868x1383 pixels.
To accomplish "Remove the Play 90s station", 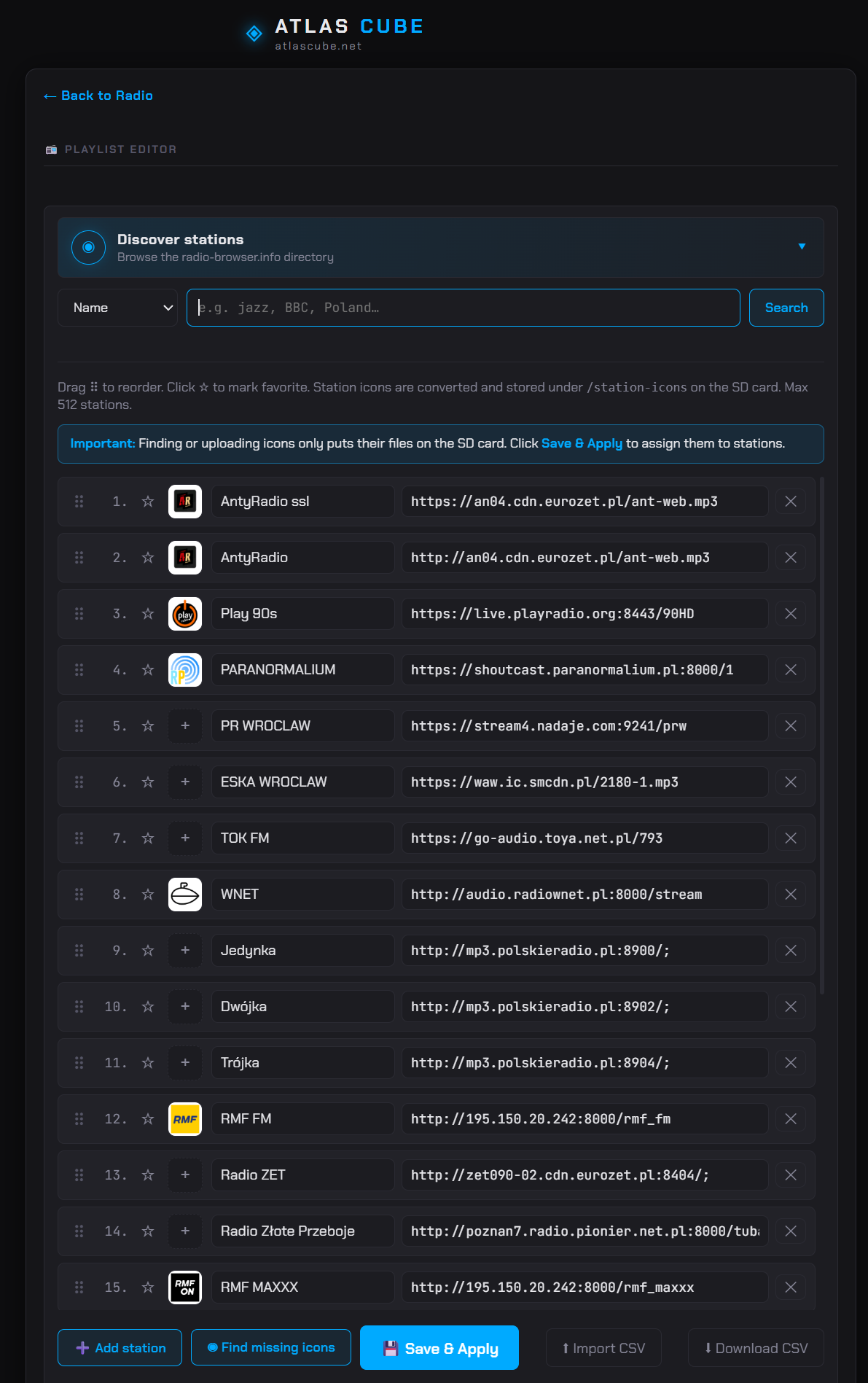I will tap(791, 614).
